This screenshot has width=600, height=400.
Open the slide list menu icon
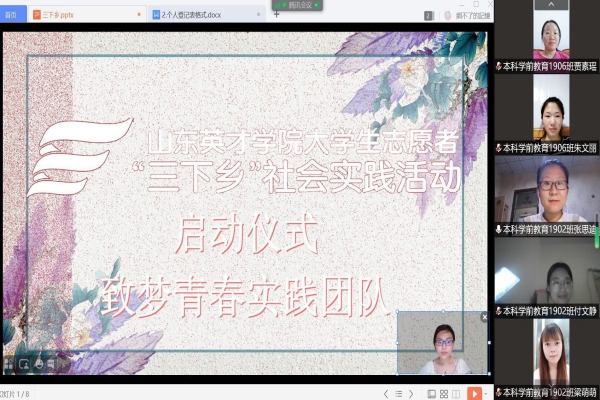[x=398, y=393]
